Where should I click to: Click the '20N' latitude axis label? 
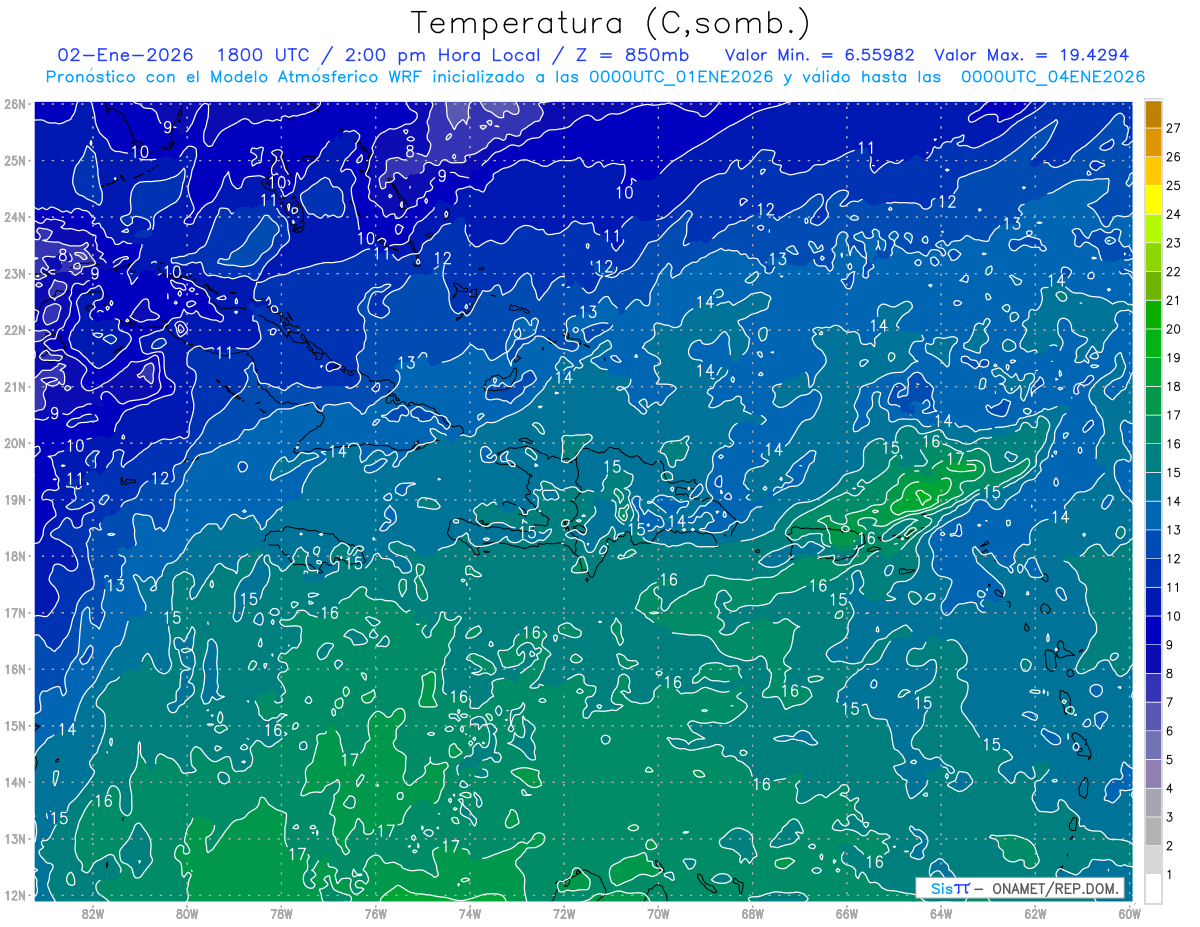(15, 443)
